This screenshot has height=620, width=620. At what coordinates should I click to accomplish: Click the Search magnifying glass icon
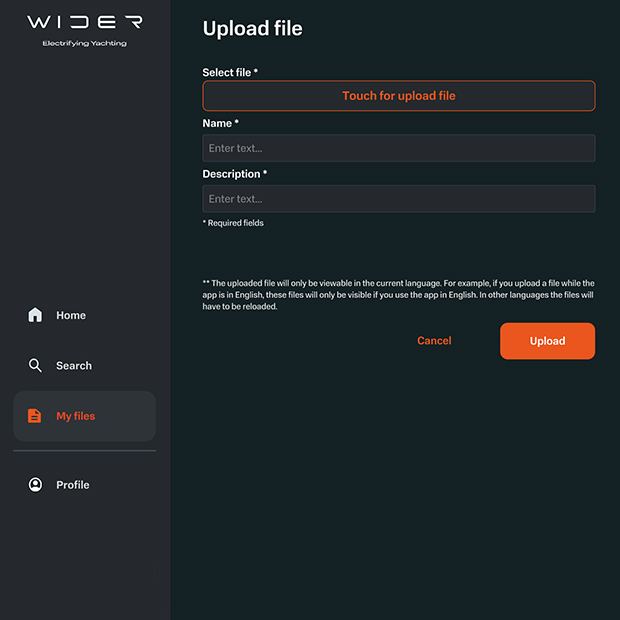click(x=35, y=366)
